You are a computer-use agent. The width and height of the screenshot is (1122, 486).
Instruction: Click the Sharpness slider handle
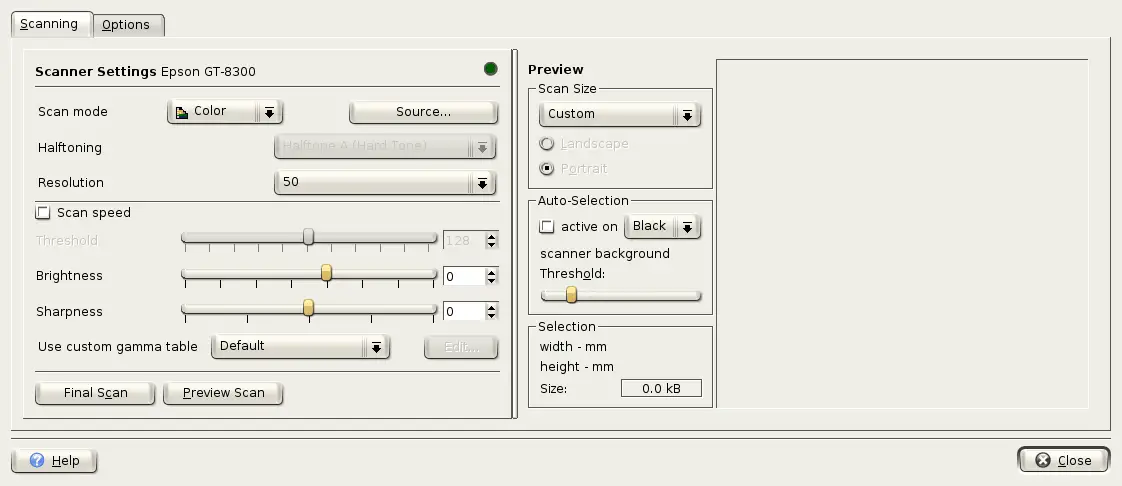(309, 308)
